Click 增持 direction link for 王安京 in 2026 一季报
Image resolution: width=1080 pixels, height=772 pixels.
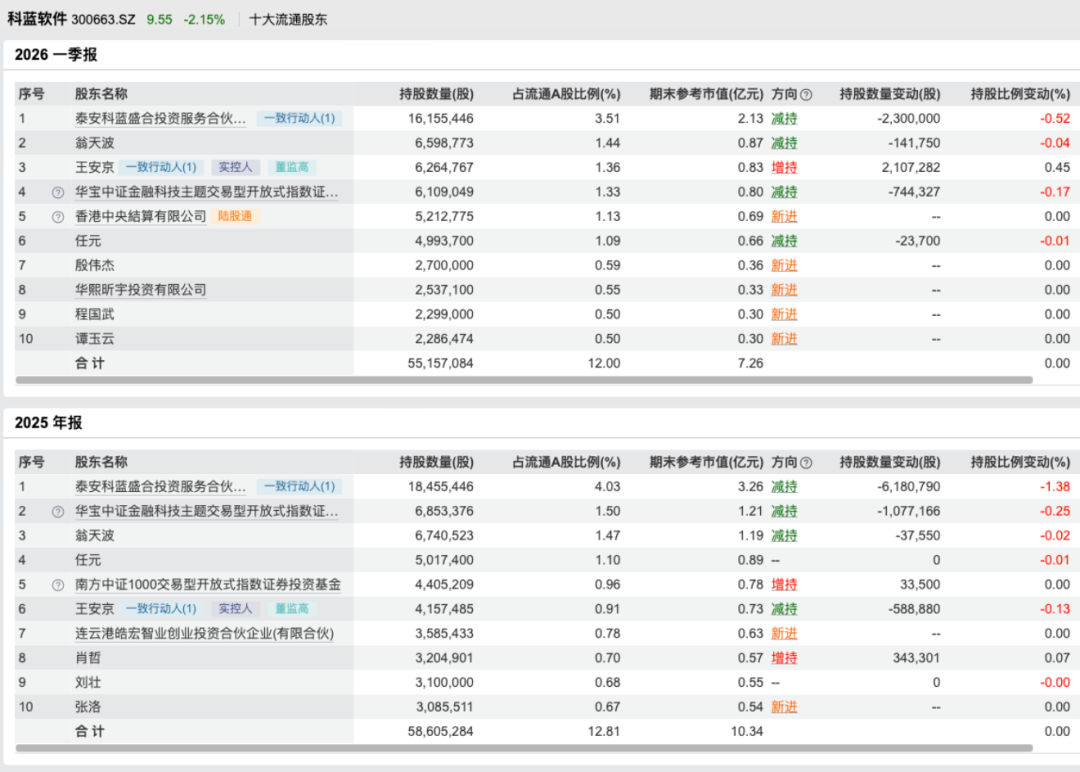click(x=784, y=167)
